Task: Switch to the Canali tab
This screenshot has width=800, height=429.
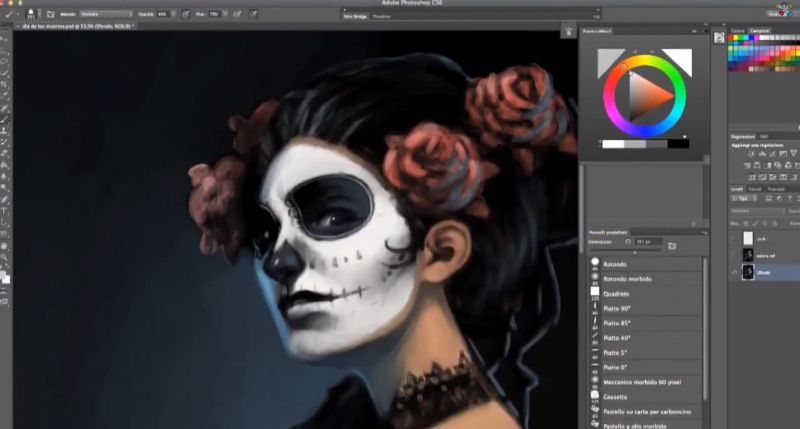Action: click(x=755, y=189)
